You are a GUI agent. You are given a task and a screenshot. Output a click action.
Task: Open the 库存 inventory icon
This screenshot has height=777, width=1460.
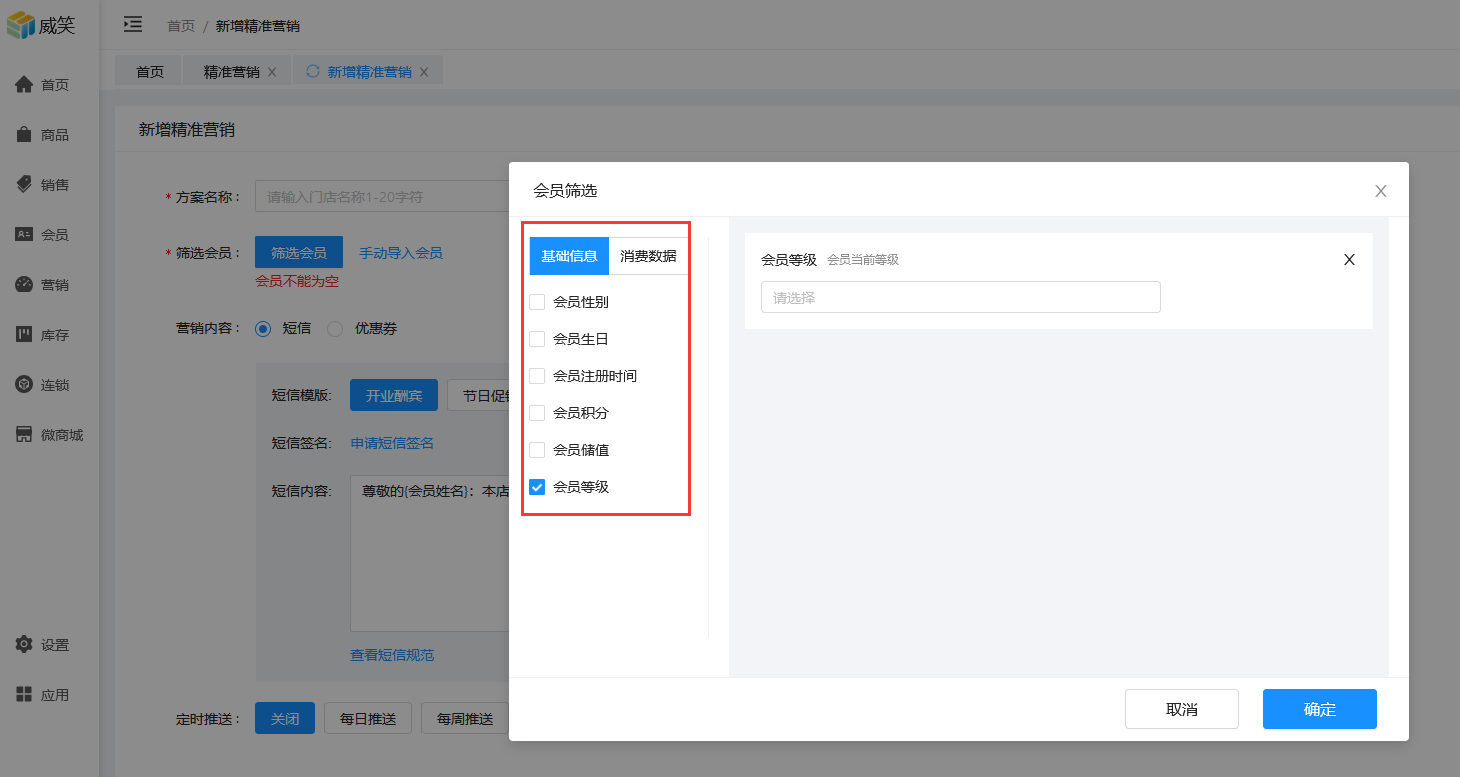(x=24, y=335)
